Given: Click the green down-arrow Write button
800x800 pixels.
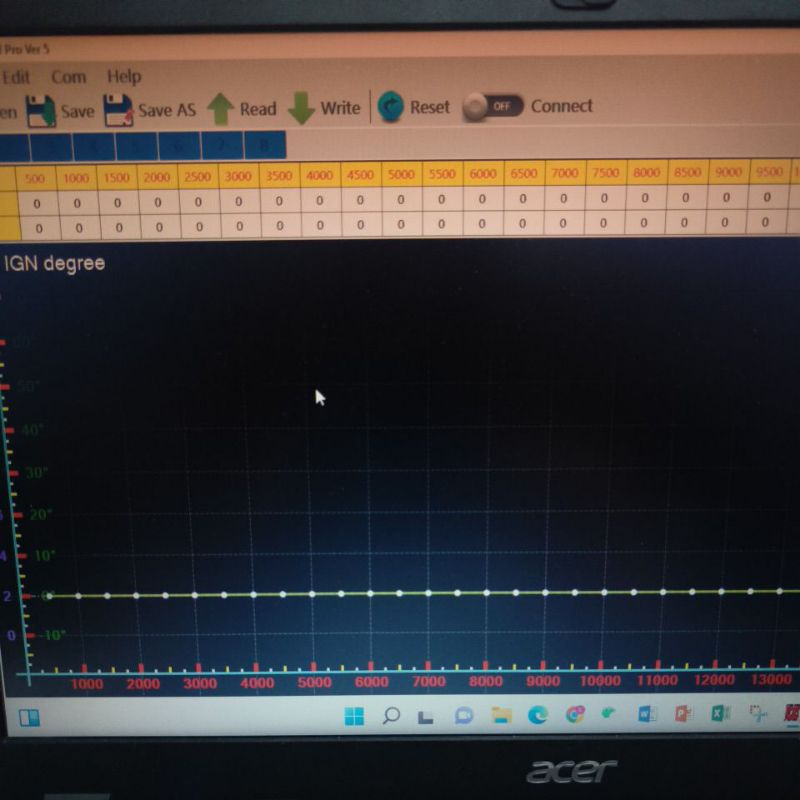Looking at the screenshot, I should coord(324,108).
